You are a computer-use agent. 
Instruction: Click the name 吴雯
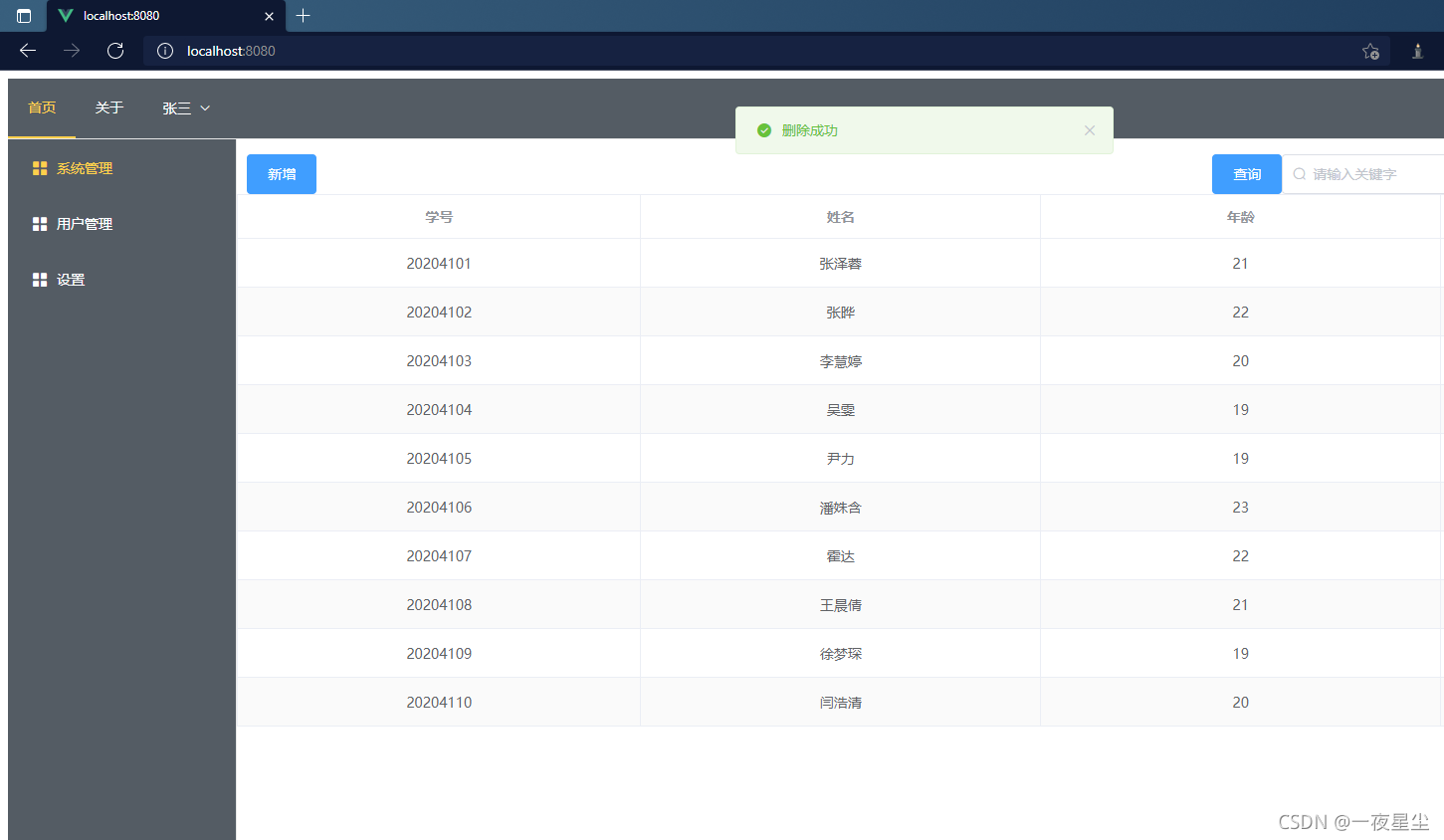[841, 410]
